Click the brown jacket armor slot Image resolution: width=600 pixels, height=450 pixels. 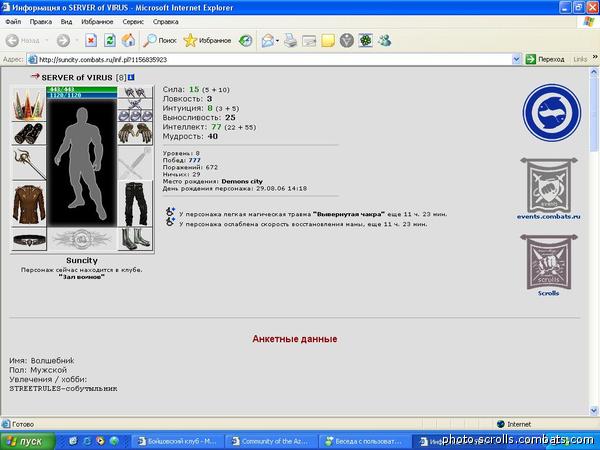coord(29,204)
